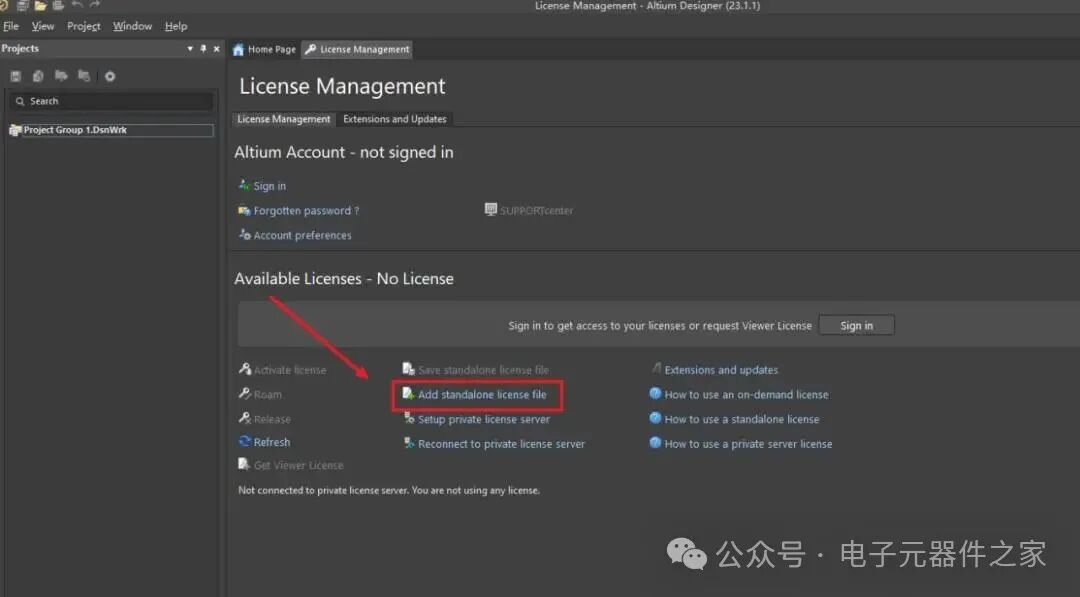Open the Projects panel dropdown arrow
Viewport: 1080px width, 597px height.
pos(190,49)
